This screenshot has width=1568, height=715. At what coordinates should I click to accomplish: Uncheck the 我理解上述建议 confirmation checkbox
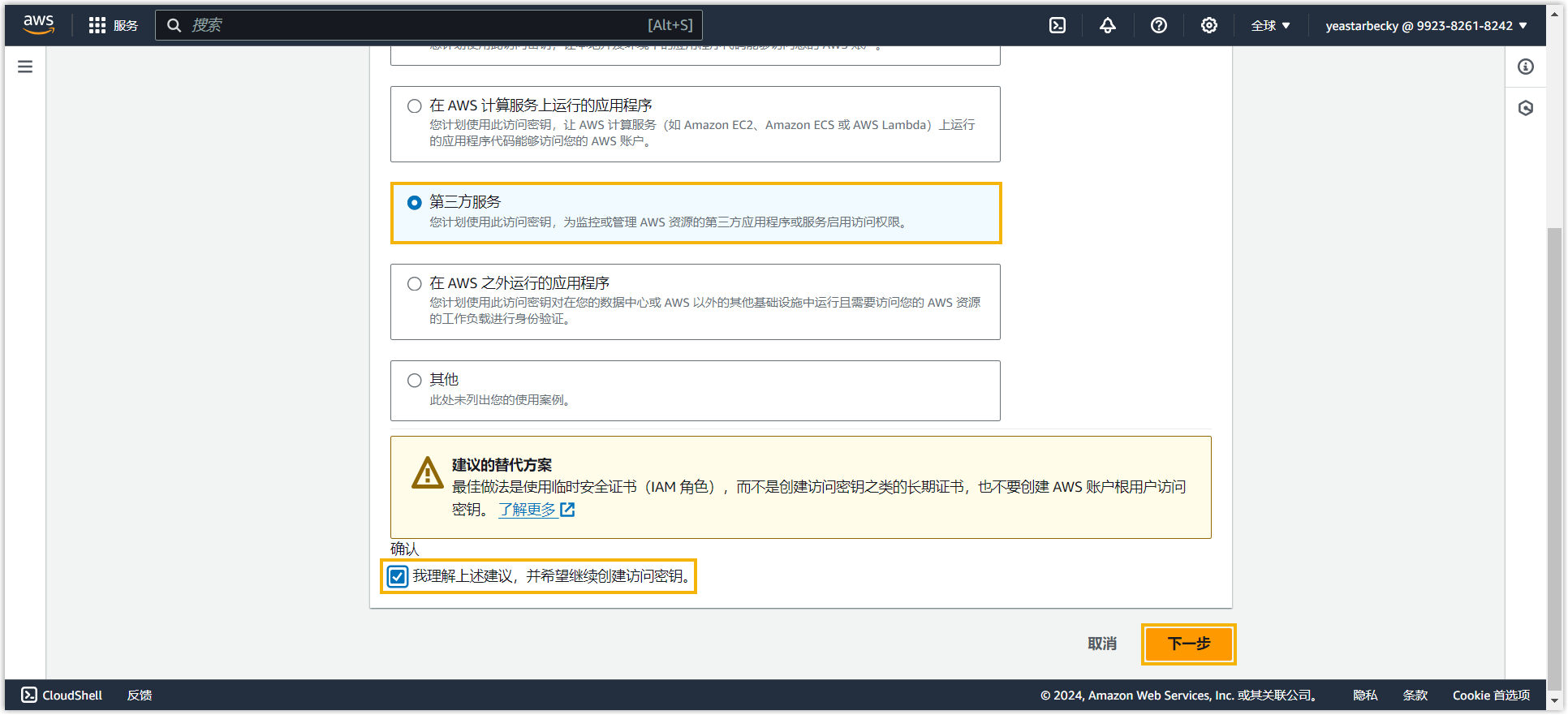pos(398,577)
